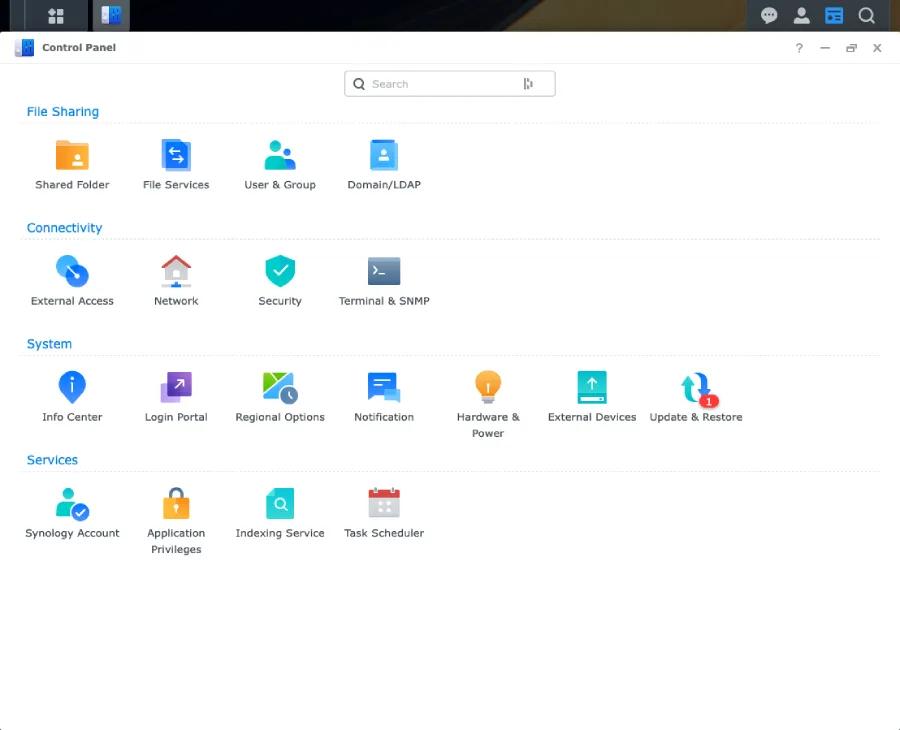Open Hardware & Power settings
This screenshot has height=730, width=900.
(488, 405)
